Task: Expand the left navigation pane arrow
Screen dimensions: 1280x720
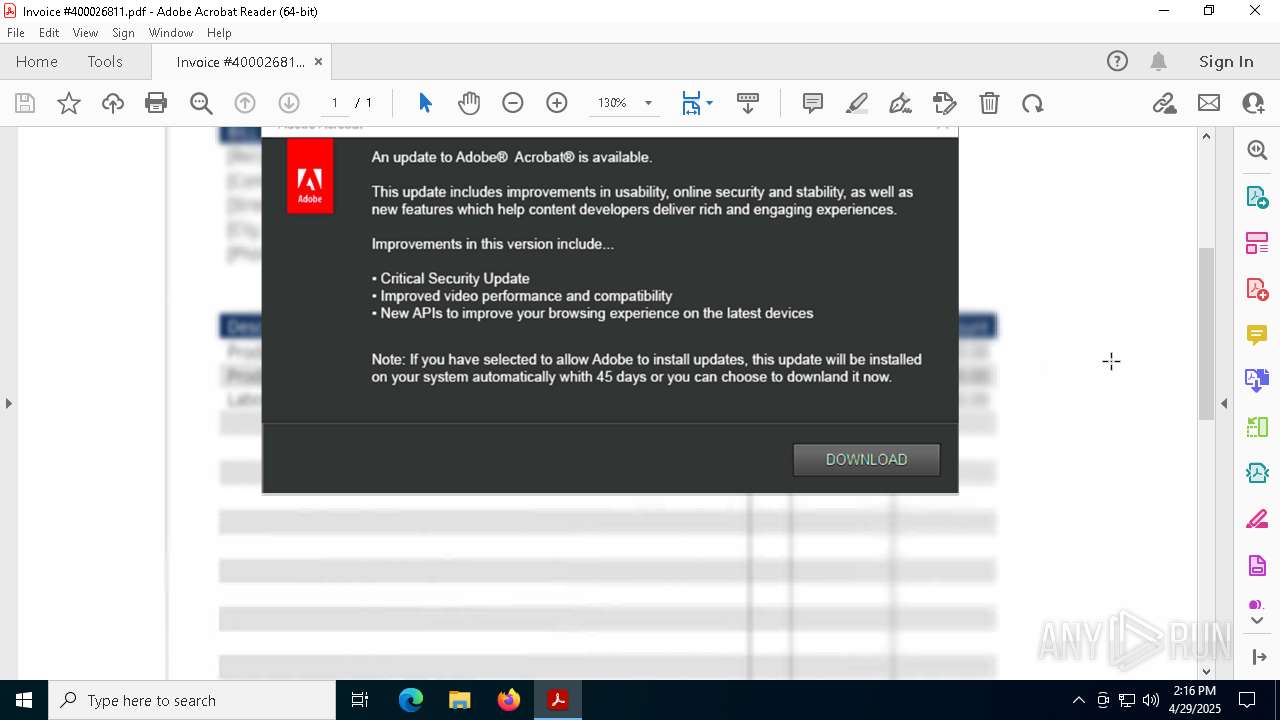Action: (8, 403)
